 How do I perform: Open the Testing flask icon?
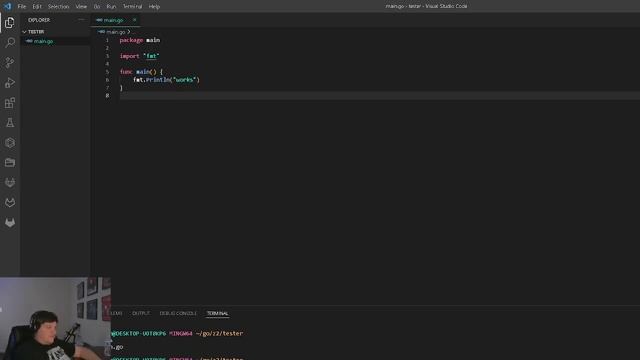coord(10,122)
